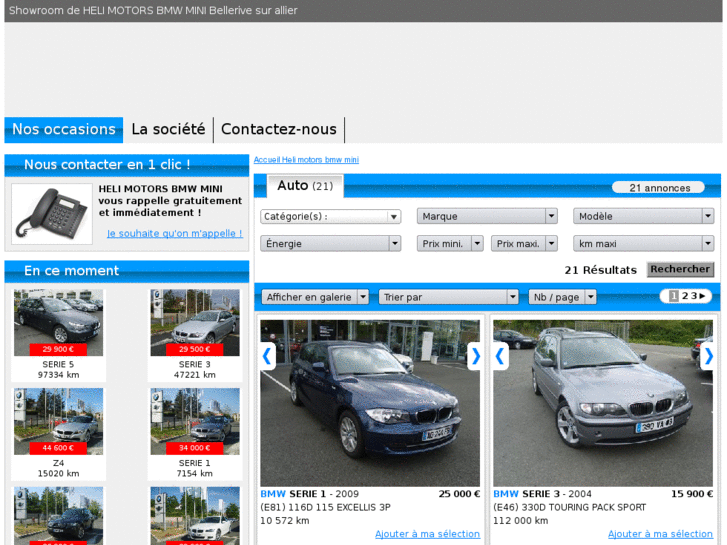The image size is (727, 545).
Task: Click the BMW SERIE 1 - 2009 title
Action: pyautogui.click(x=310, y=494)
